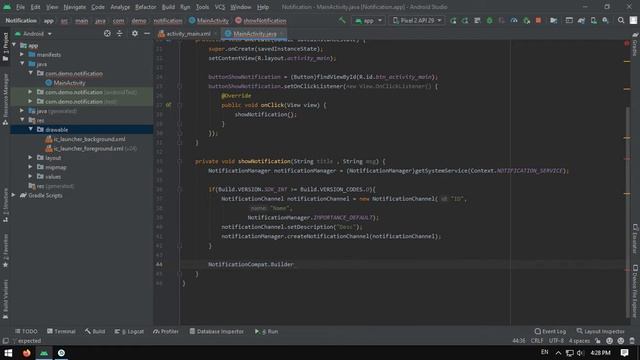Open the Logcat tool window
Screen dimensions: 640x360
point(129,331)
